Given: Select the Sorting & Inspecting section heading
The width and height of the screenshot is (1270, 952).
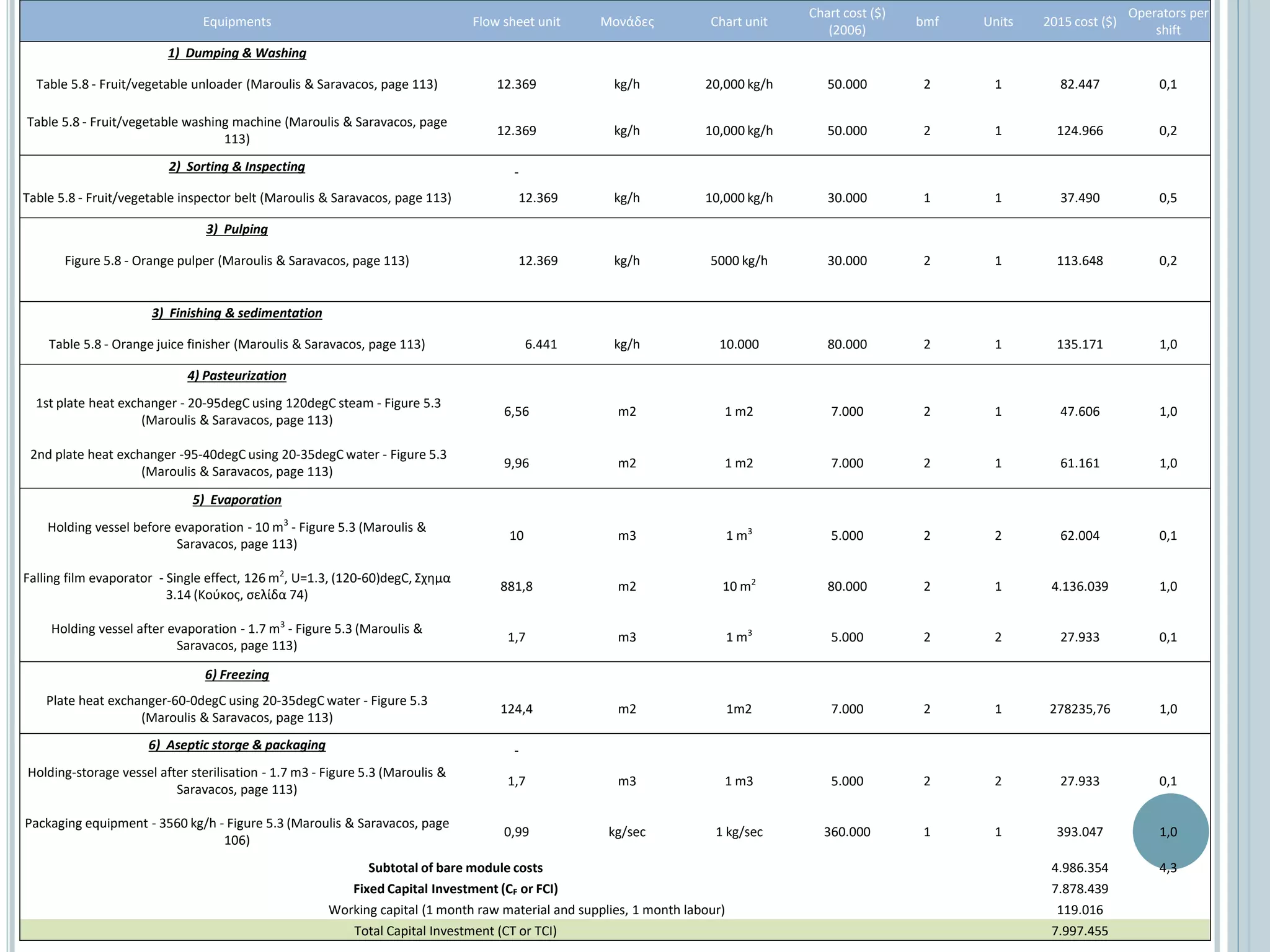Looking at the screenshot, I should [x=237, y=167].
